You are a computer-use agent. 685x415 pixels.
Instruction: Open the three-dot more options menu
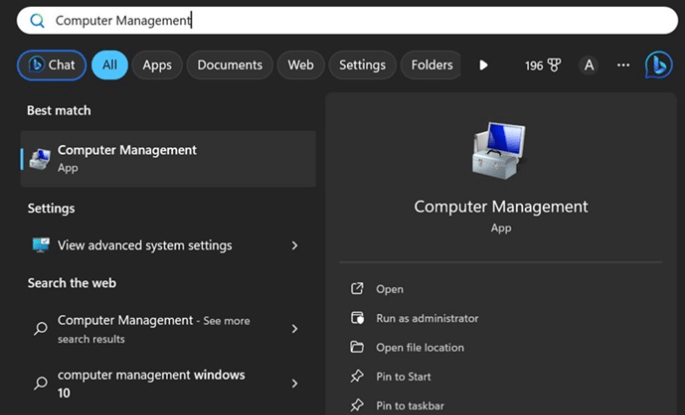tap(624, 65)
